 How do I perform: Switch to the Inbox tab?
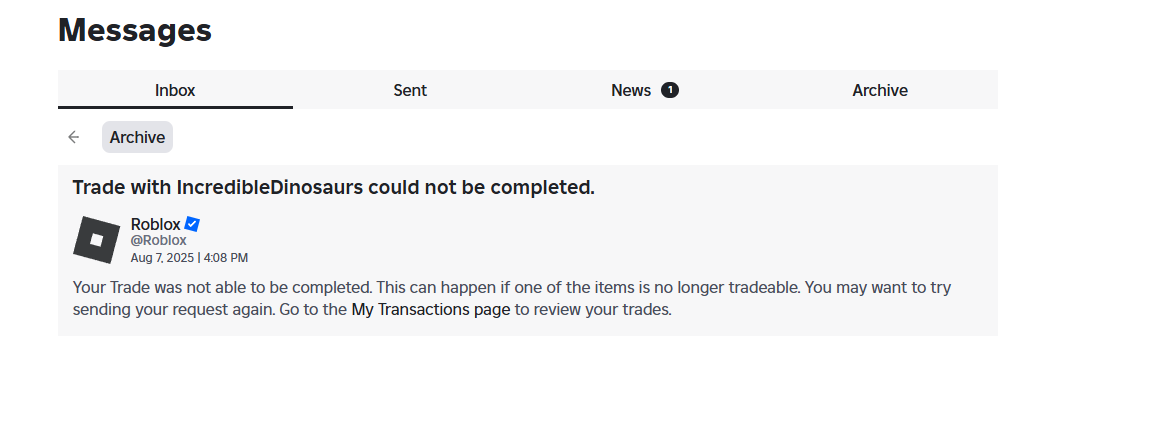[x=175, y=90]
